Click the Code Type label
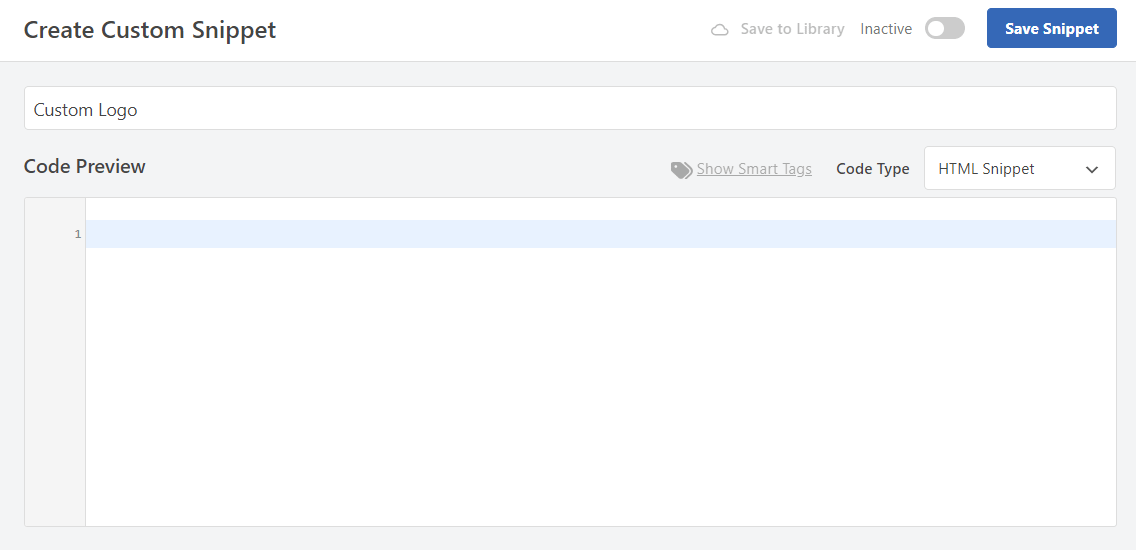This screenshot has height=550, width=1136. [872, 169]
